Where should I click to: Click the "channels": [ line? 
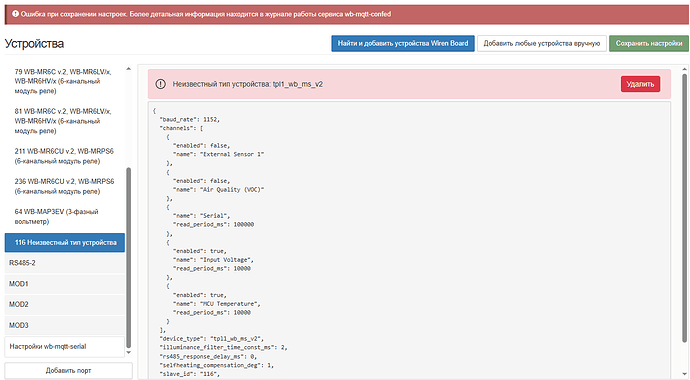[181, 128]
